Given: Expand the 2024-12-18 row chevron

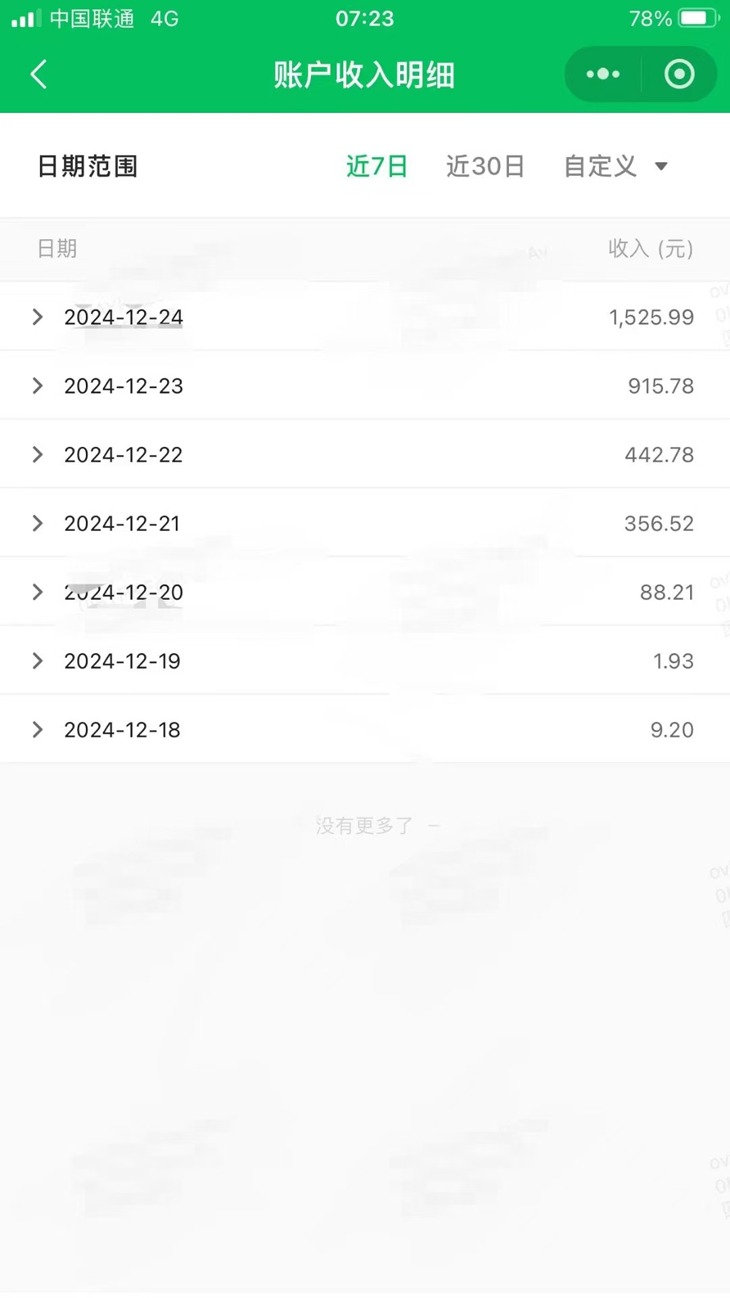Looking at the screenshot, I should [x=38, y=730].
